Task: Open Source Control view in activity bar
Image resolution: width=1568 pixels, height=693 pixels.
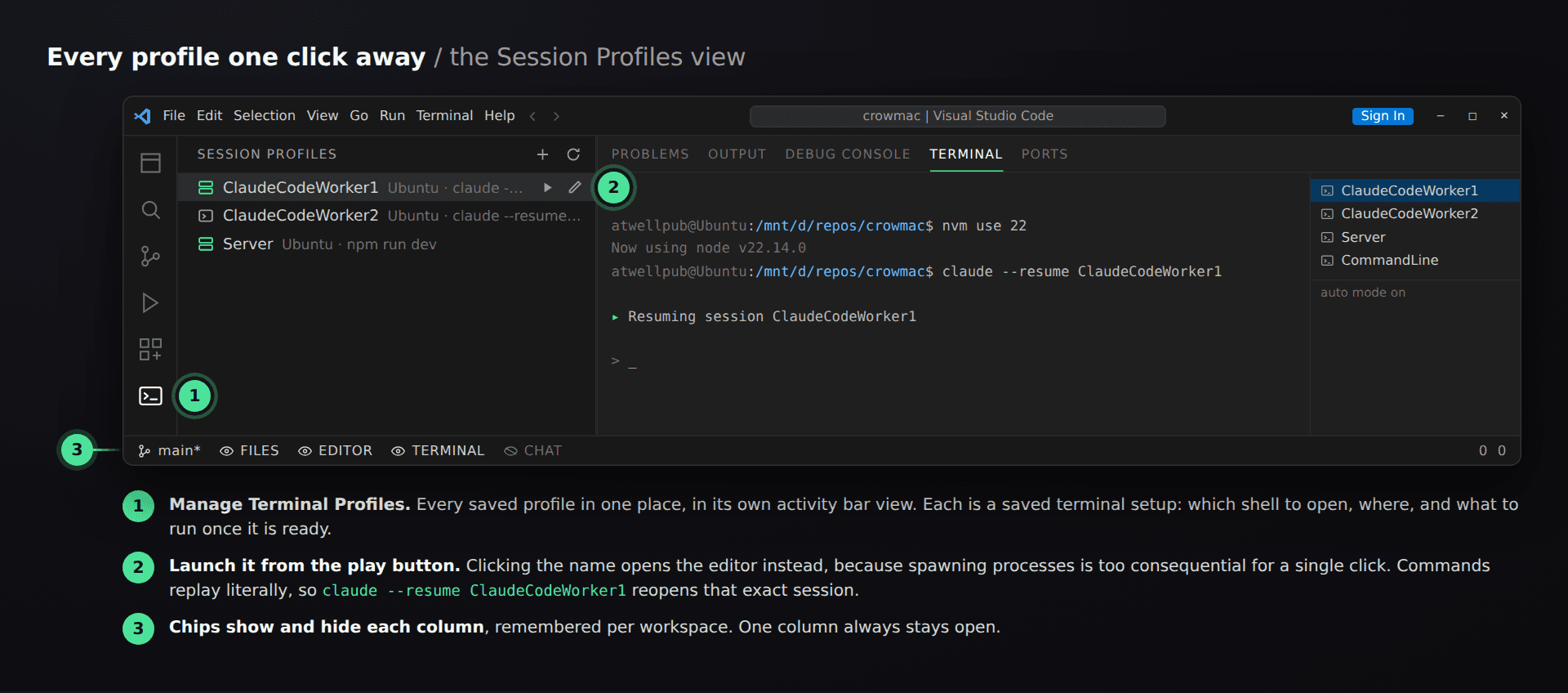Action: pos(150,257)
